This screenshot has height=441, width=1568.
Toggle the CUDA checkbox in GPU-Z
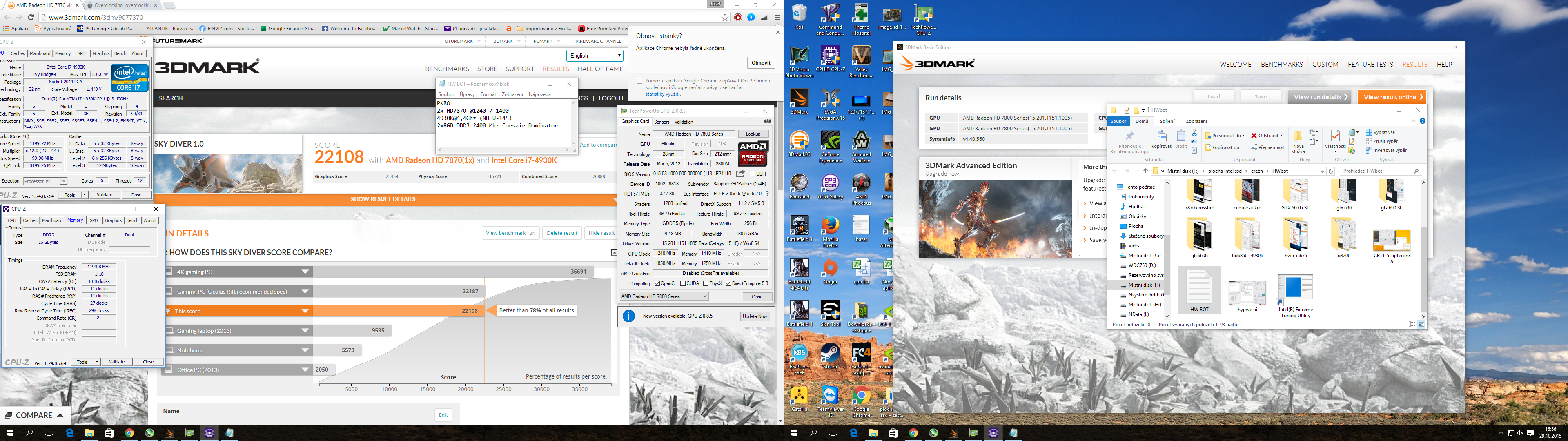click(684, 283)
